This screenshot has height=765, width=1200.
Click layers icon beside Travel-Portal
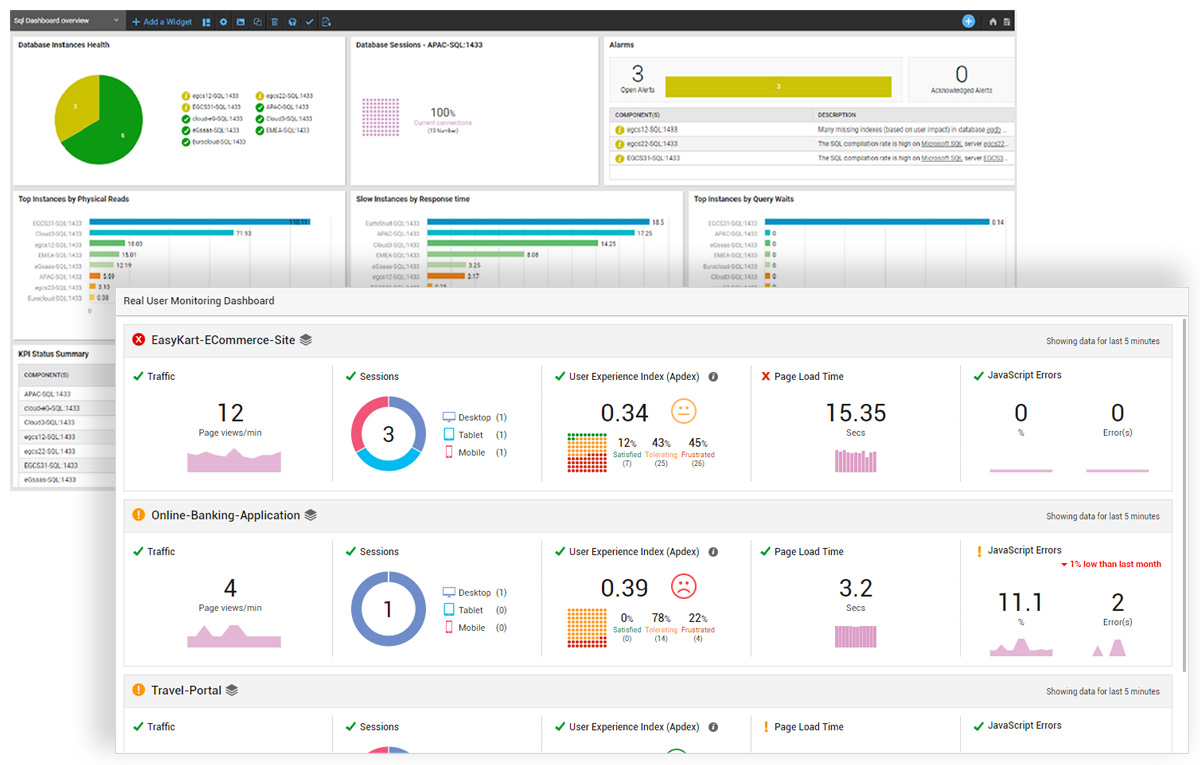pos(232,690)
